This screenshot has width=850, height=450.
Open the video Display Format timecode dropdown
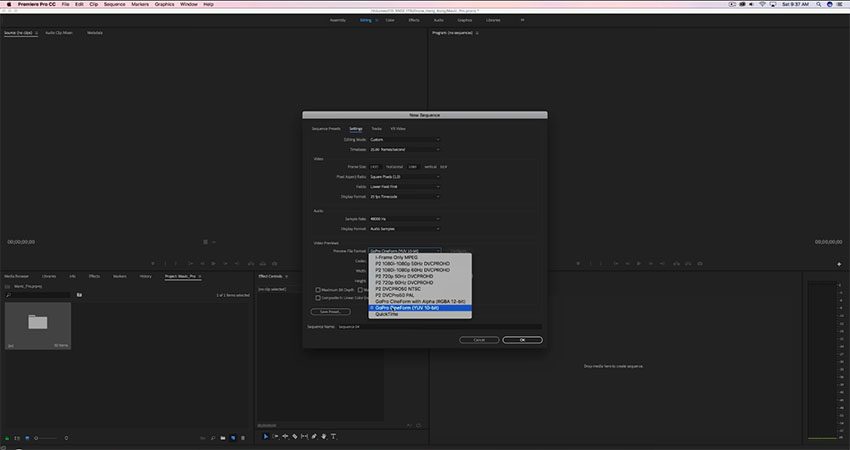click(x=404, y=197)
